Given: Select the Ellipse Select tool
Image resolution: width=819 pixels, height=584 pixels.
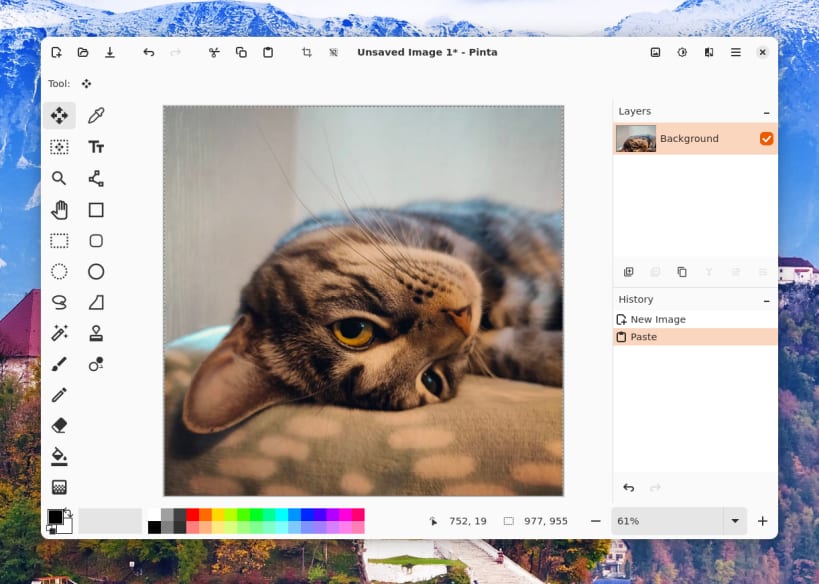Looking at the screenshot, I should [x=59, y=271].
